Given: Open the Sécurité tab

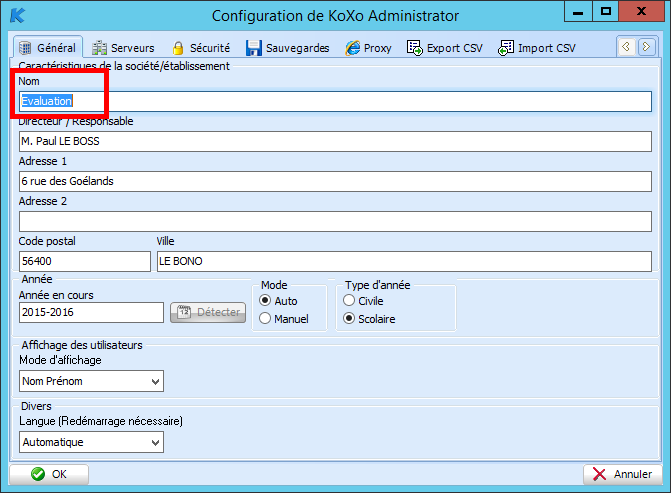Looking at the screenshot, I should [201, 48].
